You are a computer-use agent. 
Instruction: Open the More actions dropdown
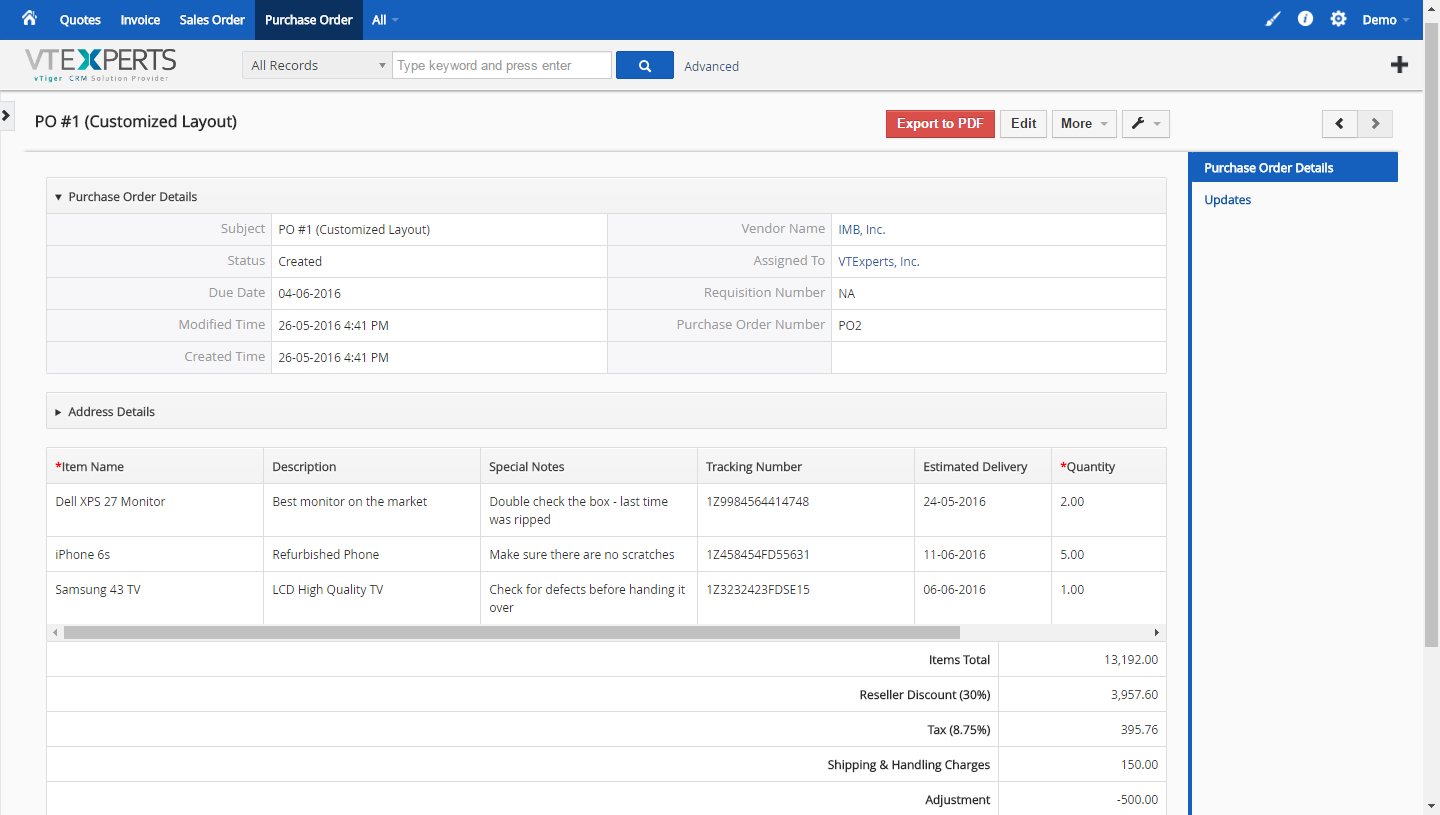click(1084, 124)
